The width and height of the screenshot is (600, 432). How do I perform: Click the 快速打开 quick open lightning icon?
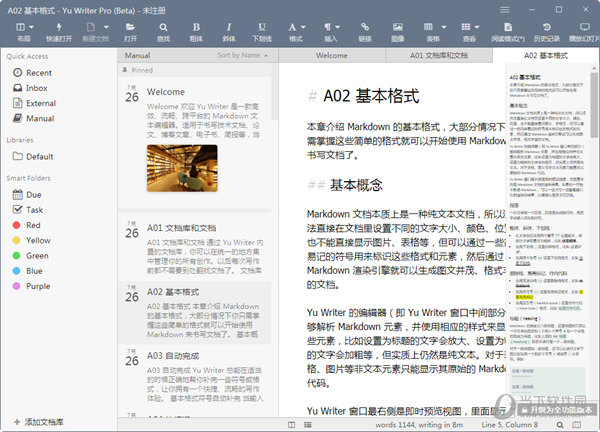(x=59, y=27)
